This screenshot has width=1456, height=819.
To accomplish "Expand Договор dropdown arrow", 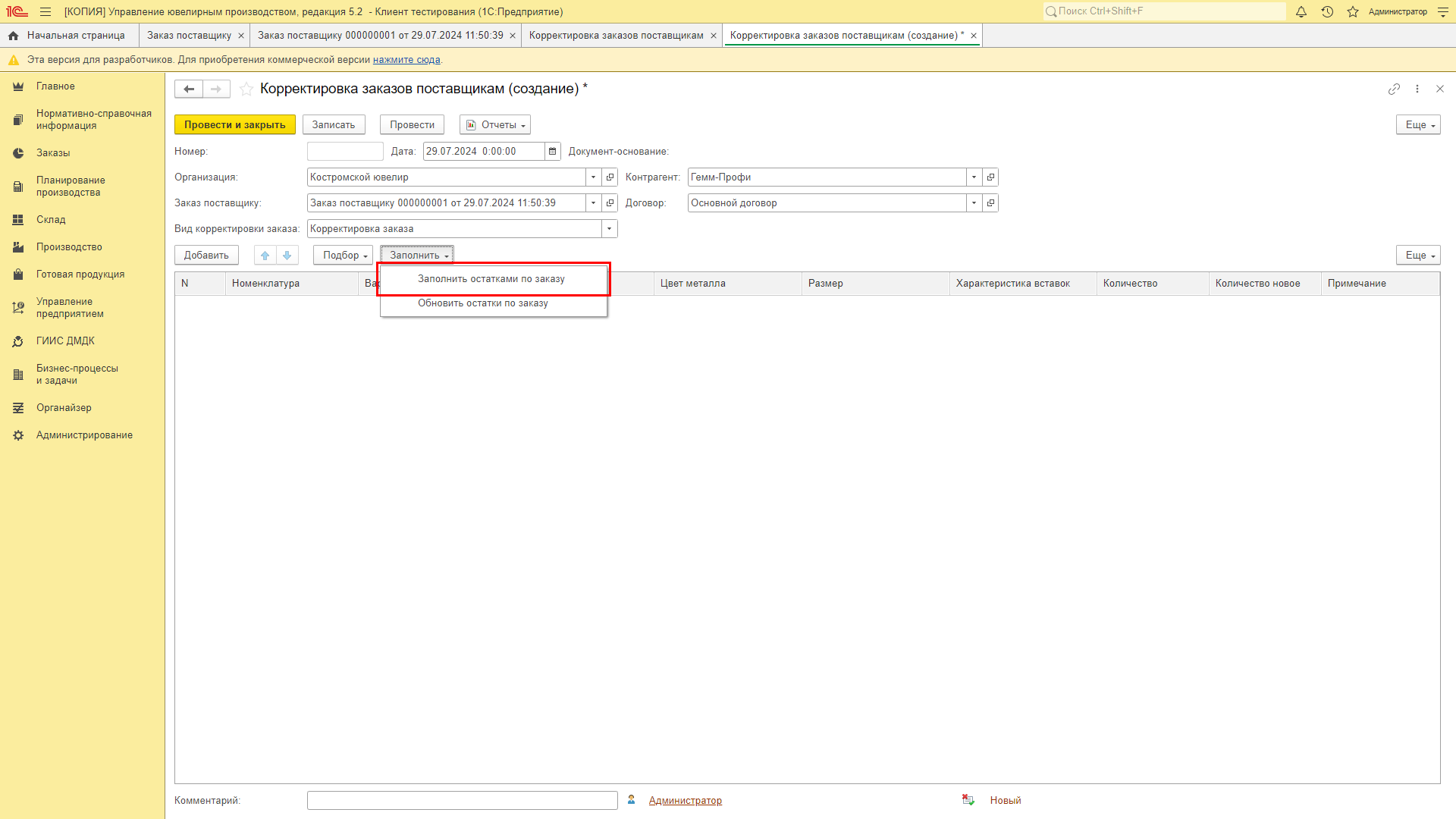I will click(974, 203).
